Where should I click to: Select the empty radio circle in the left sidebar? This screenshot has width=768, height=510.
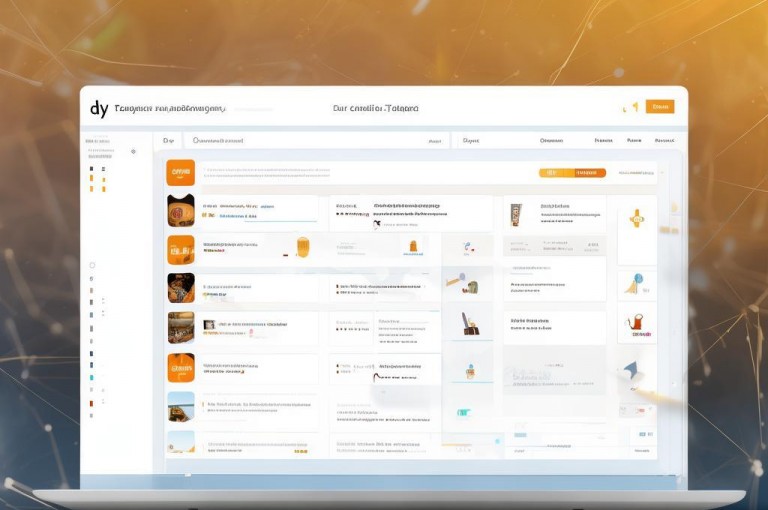(92, 266)
